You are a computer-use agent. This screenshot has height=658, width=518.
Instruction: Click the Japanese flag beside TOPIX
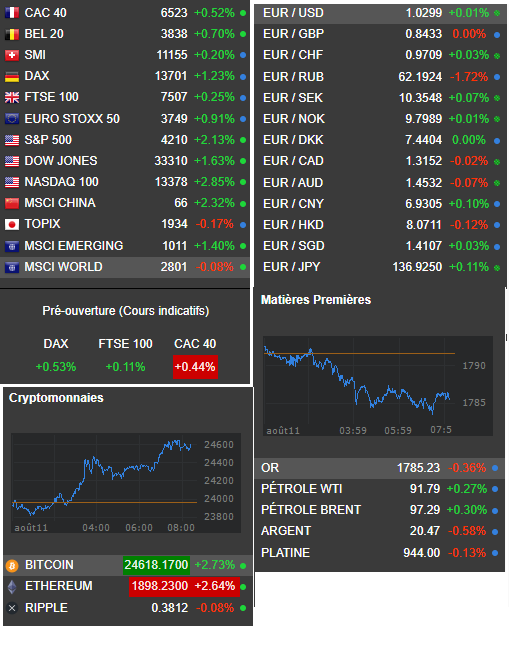coord(12,225)
